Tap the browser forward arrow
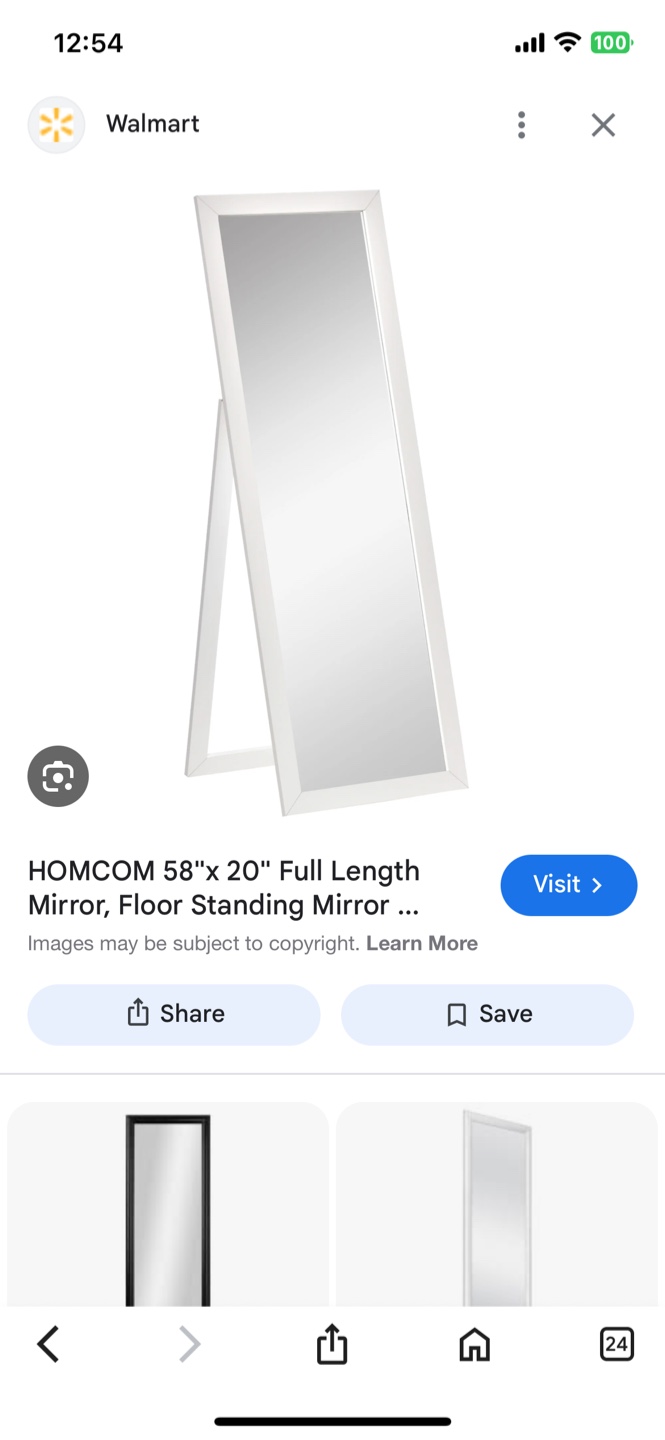665x1440 pixels. pyautogui.click(x=189, y=1344)
